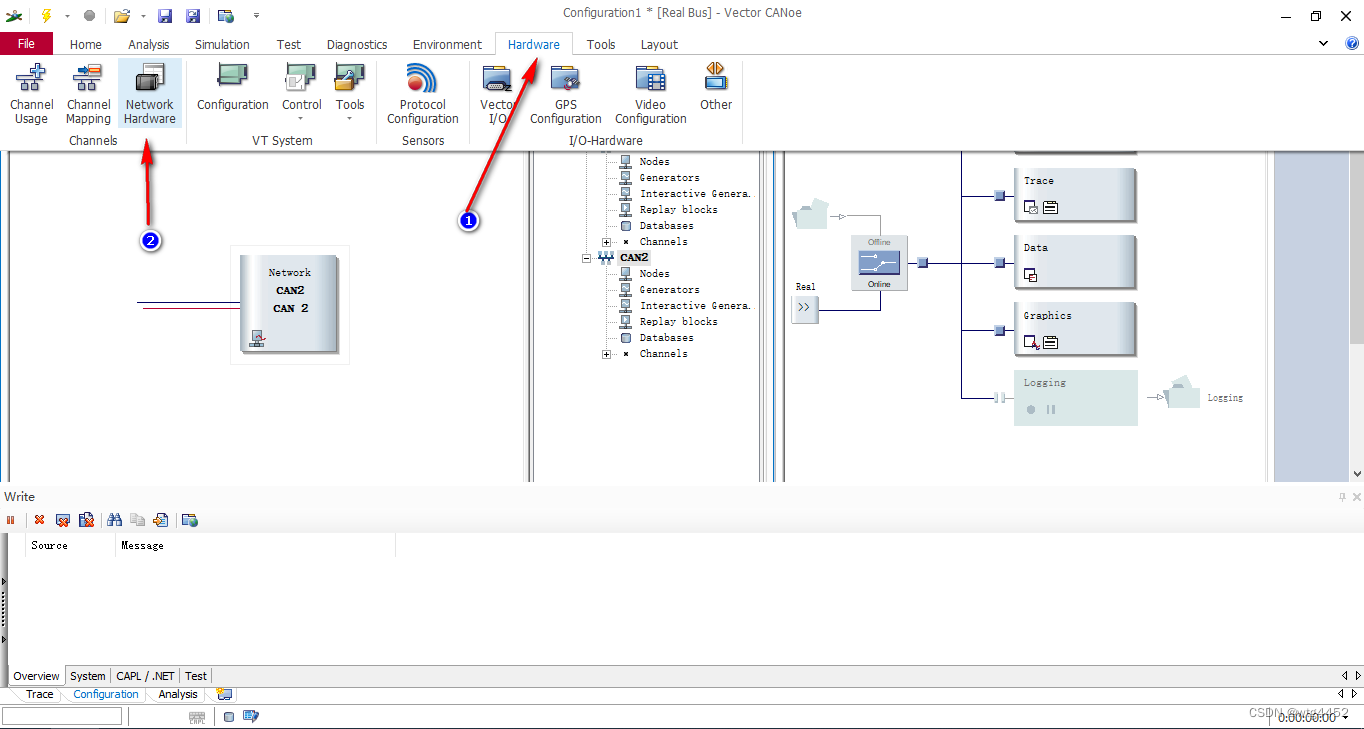Pause the Write window output
This screenshot has width=1364, height=729.
[x=11, y=520]
